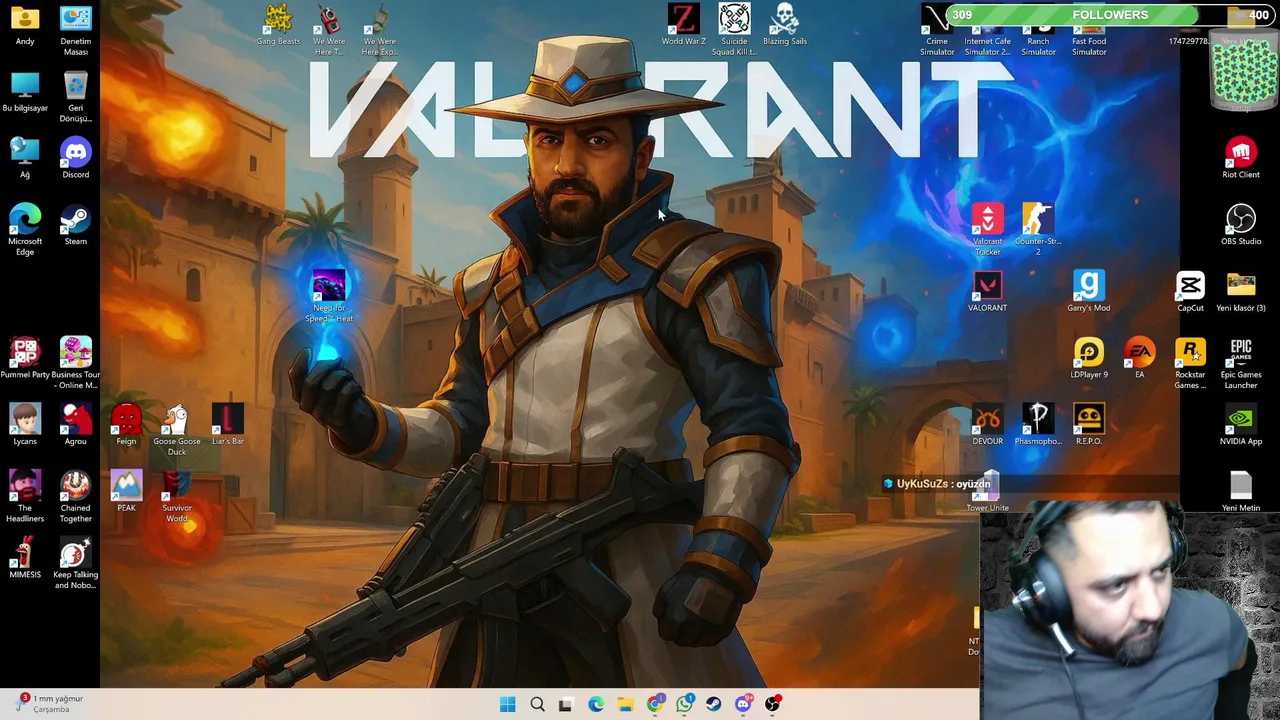Launch Discord from the desktop shortcut
Image resolution: width=1280 pixels, height=720 pixels.
pos(75,159)
